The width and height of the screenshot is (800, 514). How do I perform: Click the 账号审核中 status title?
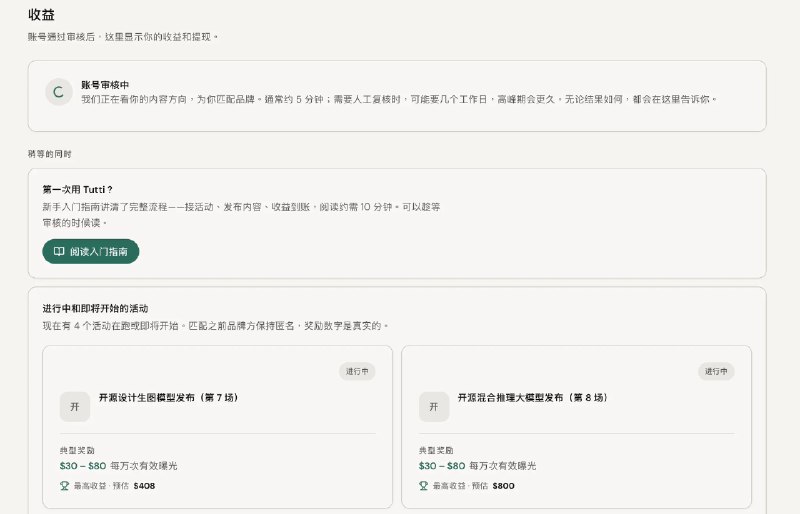pyautogui.click(x=105, y=85)
